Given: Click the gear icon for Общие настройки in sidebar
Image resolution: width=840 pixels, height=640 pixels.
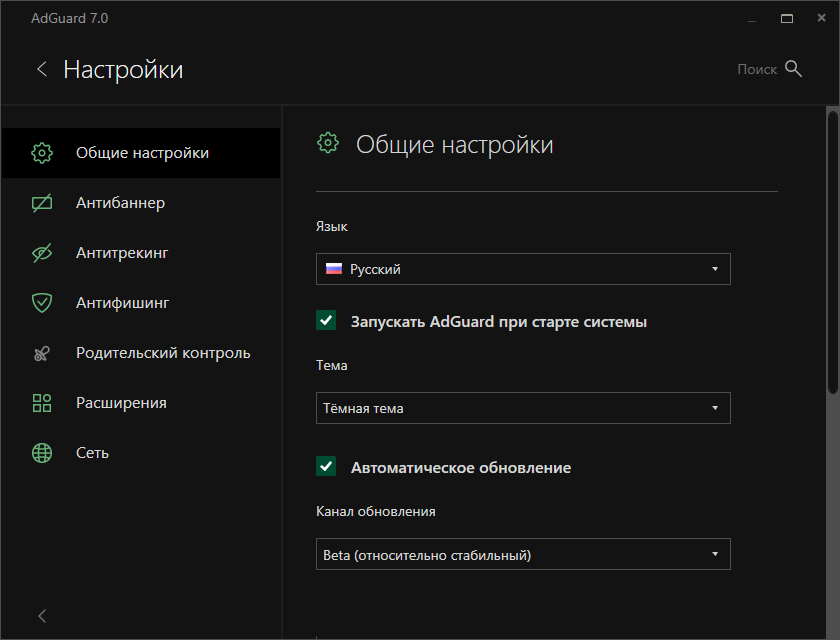Looking at the screenshot, I should [x=42, y=153].
